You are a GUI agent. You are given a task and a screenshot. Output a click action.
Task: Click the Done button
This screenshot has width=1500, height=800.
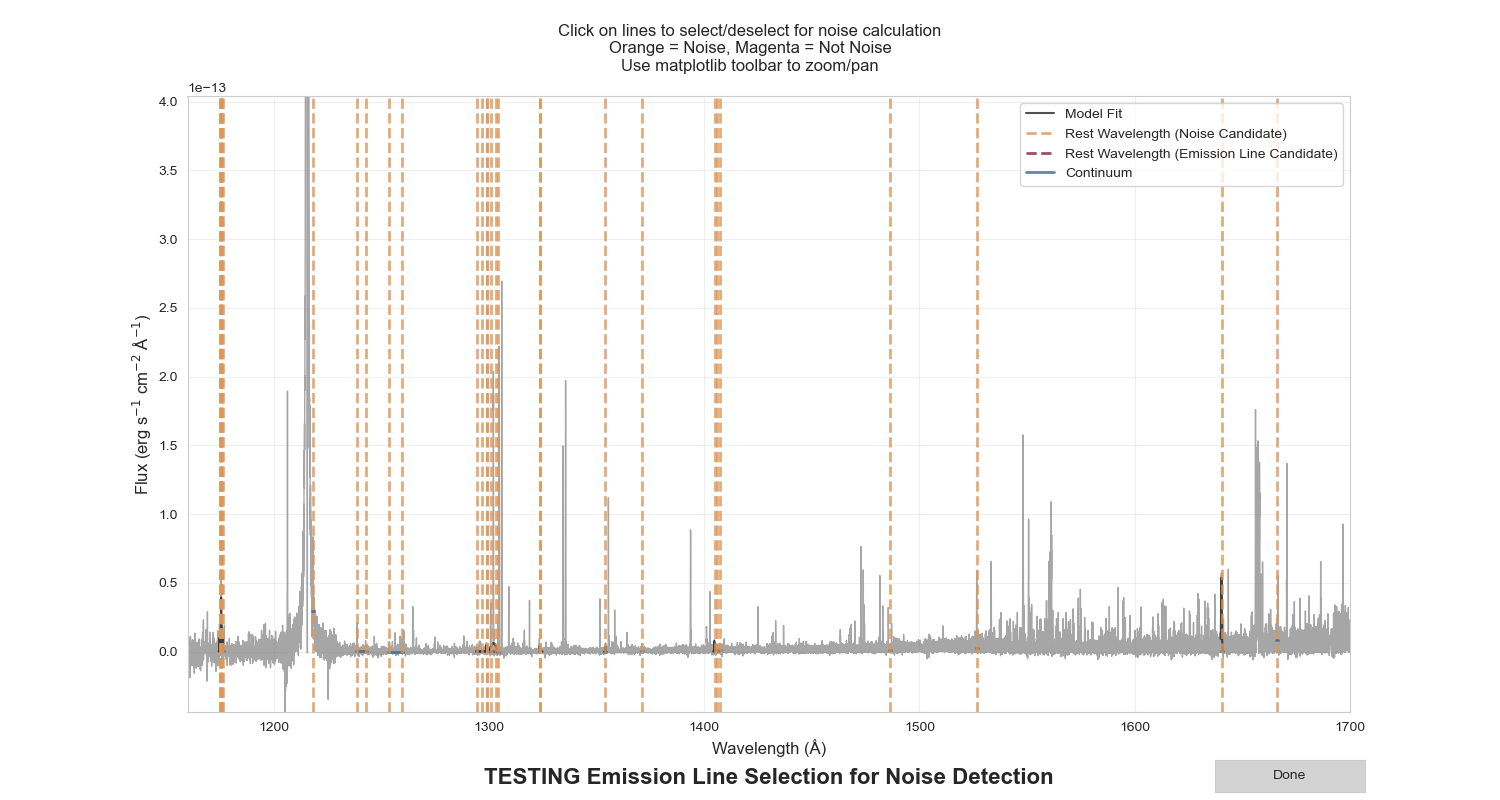(1289, 776)
